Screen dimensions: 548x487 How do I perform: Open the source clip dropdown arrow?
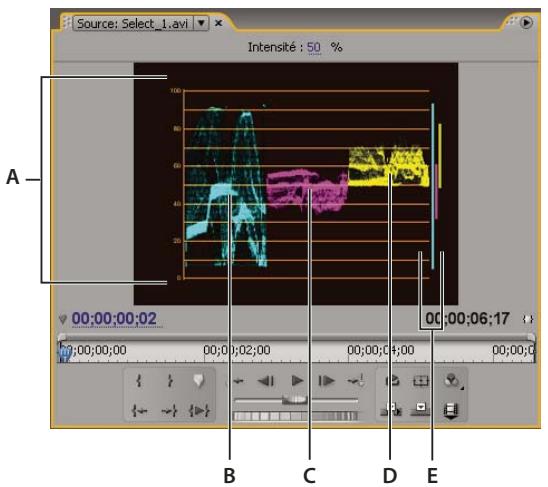201,23
